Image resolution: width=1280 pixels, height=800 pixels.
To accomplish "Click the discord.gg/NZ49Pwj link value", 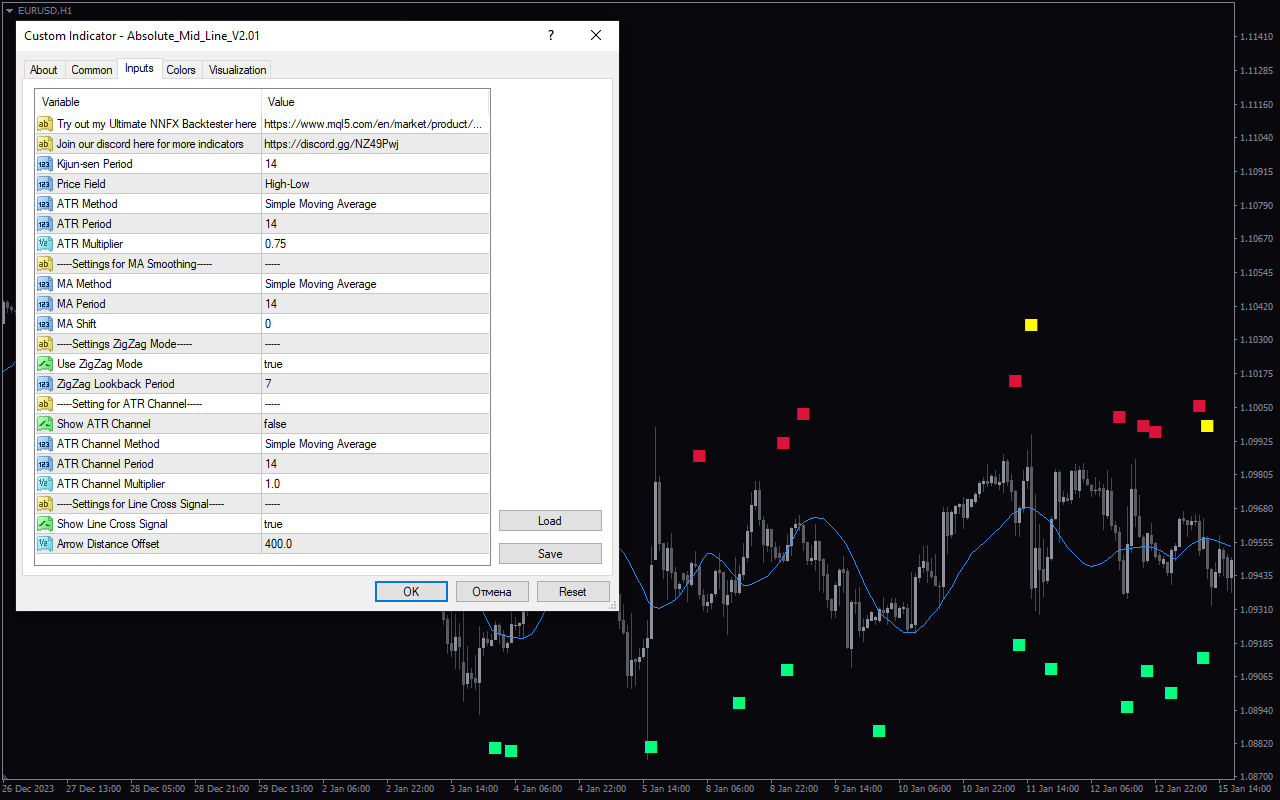I will (375, 144).
